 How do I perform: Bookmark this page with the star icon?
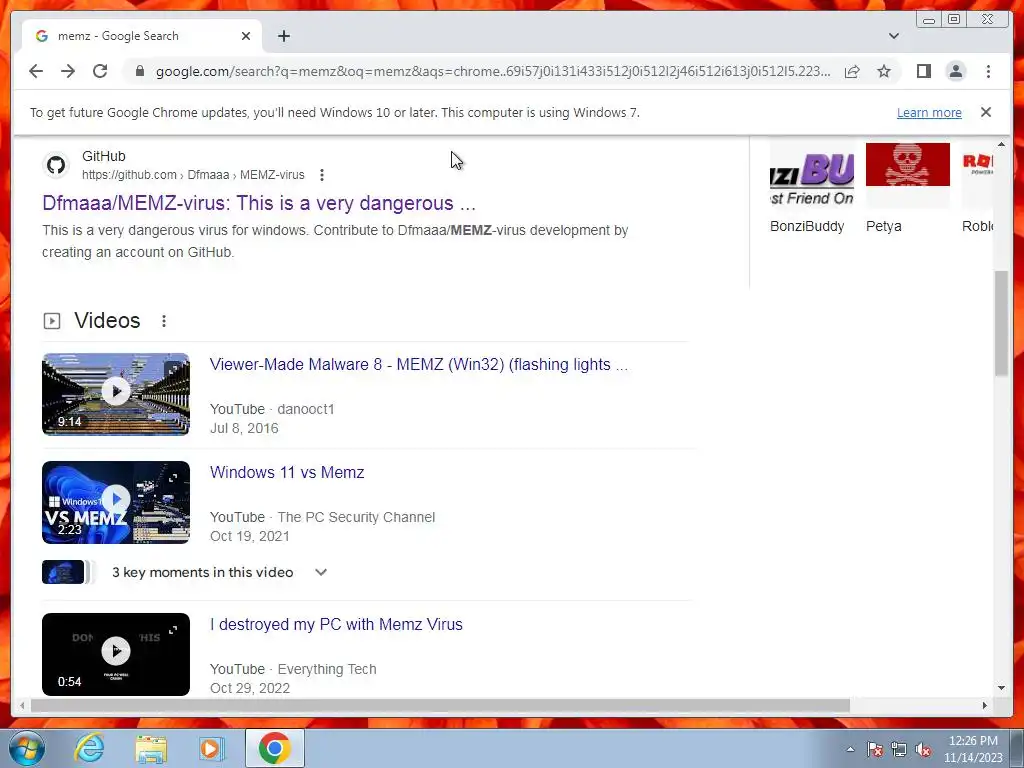coord(884,71)
